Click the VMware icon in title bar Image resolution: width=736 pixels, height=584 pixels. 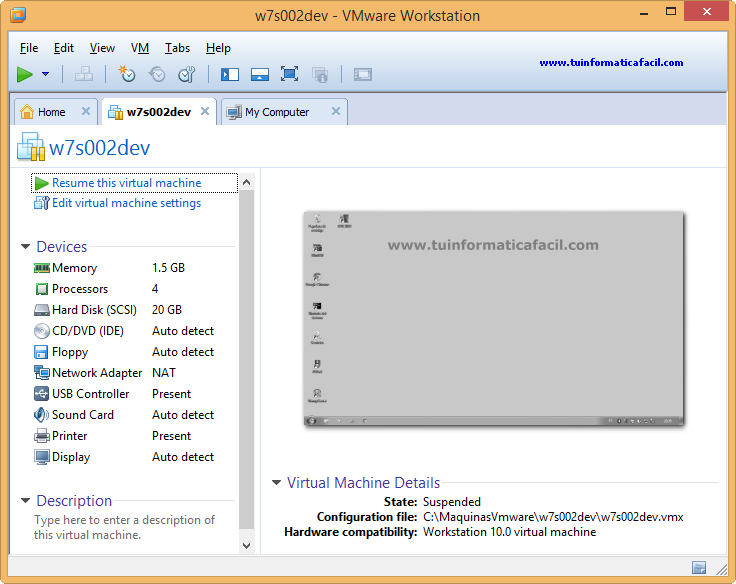(18, 15)
